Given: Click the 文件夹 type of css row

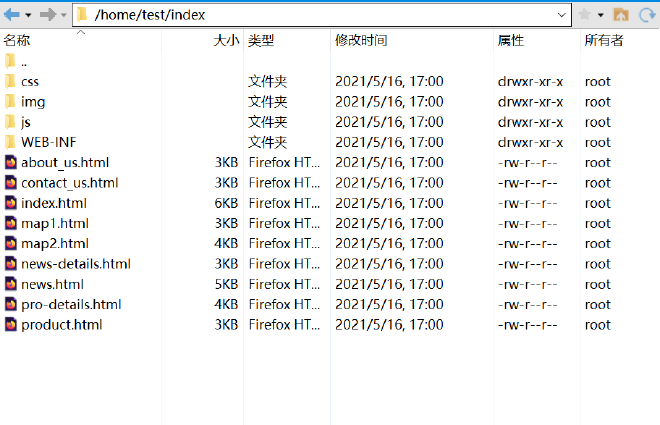Looking at the screenshot, I should 268,81.
